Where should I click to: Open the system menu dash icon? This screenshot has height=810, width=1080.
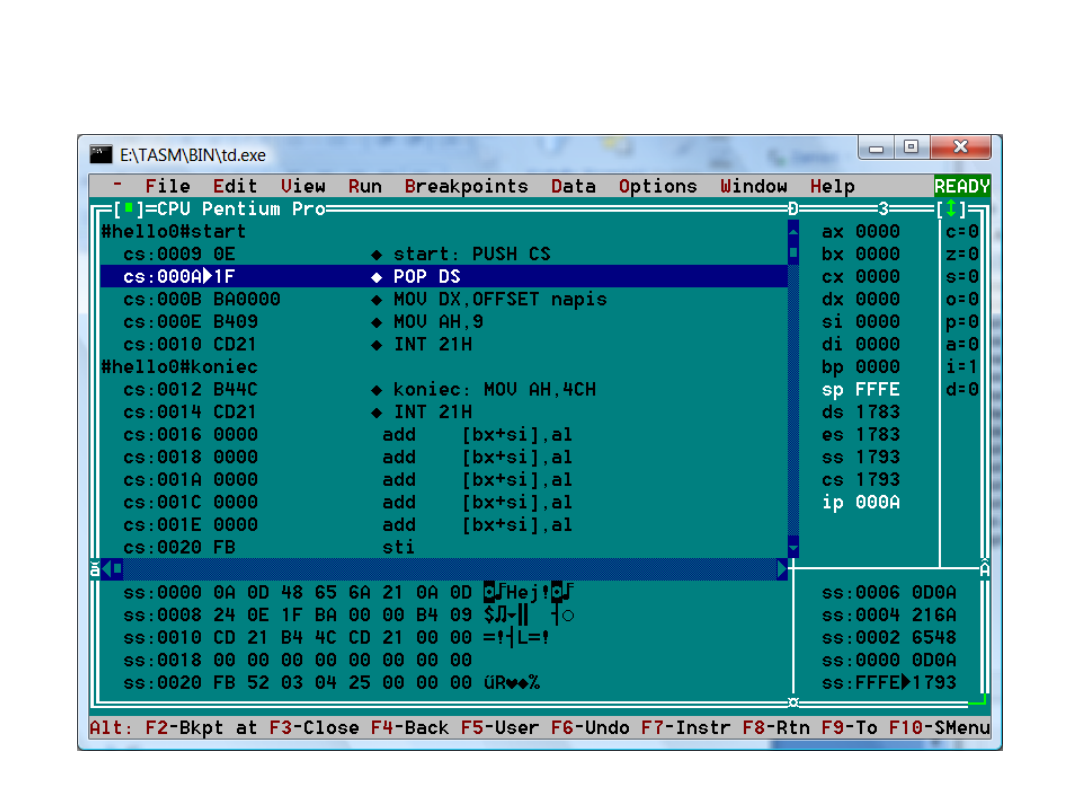[118, 186]
